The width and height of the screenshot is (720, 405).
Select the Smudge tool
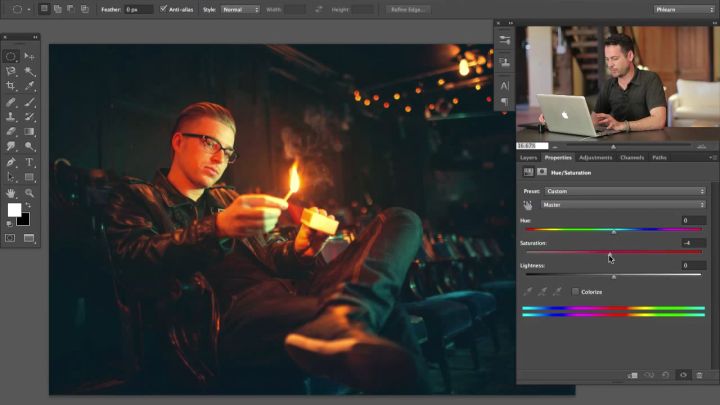pos(11,146)
